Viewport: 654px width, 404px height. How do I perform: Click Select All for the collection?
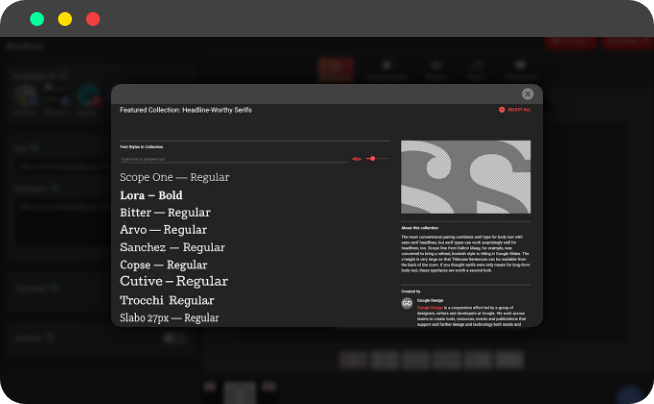tap(515, 109)
